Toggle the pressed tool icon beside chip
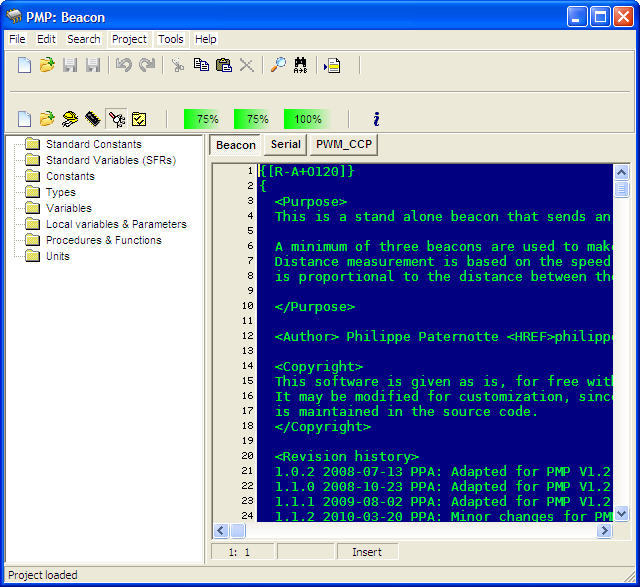The width and height of the screenshot is (640, 587). pos(116,119)
